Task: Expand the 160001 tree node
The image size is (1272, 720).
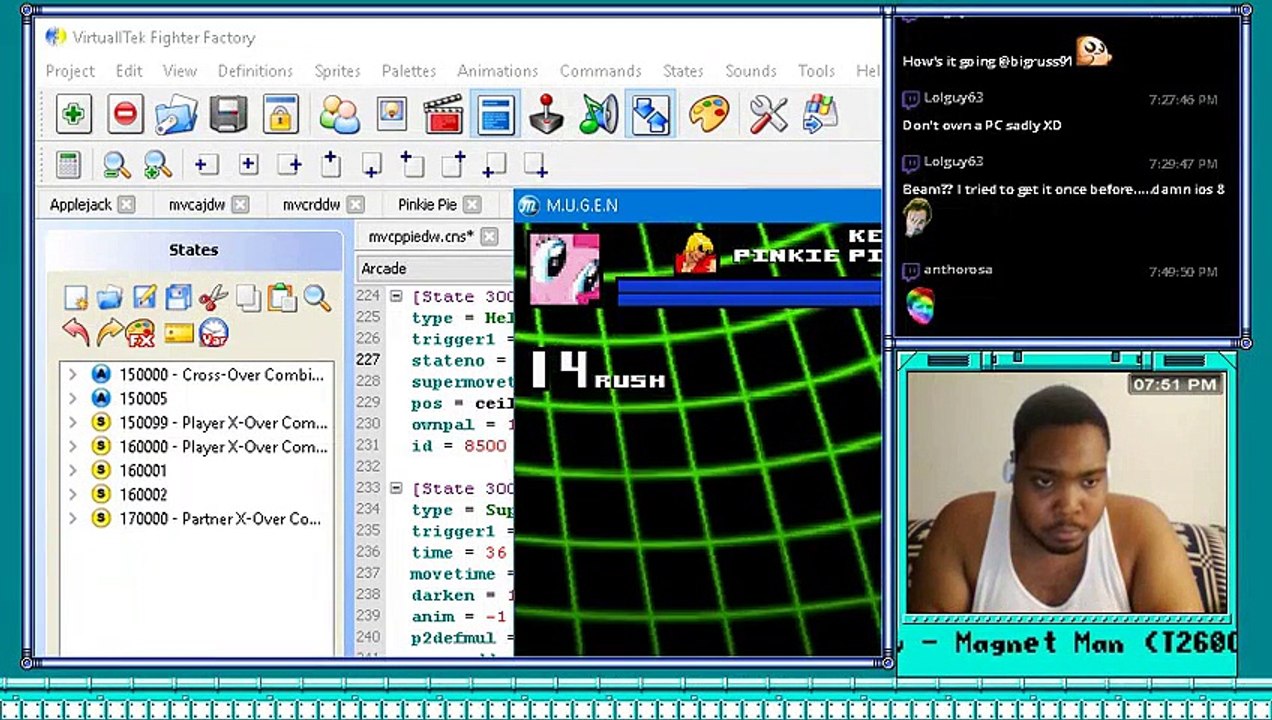Action: point(72,470)
